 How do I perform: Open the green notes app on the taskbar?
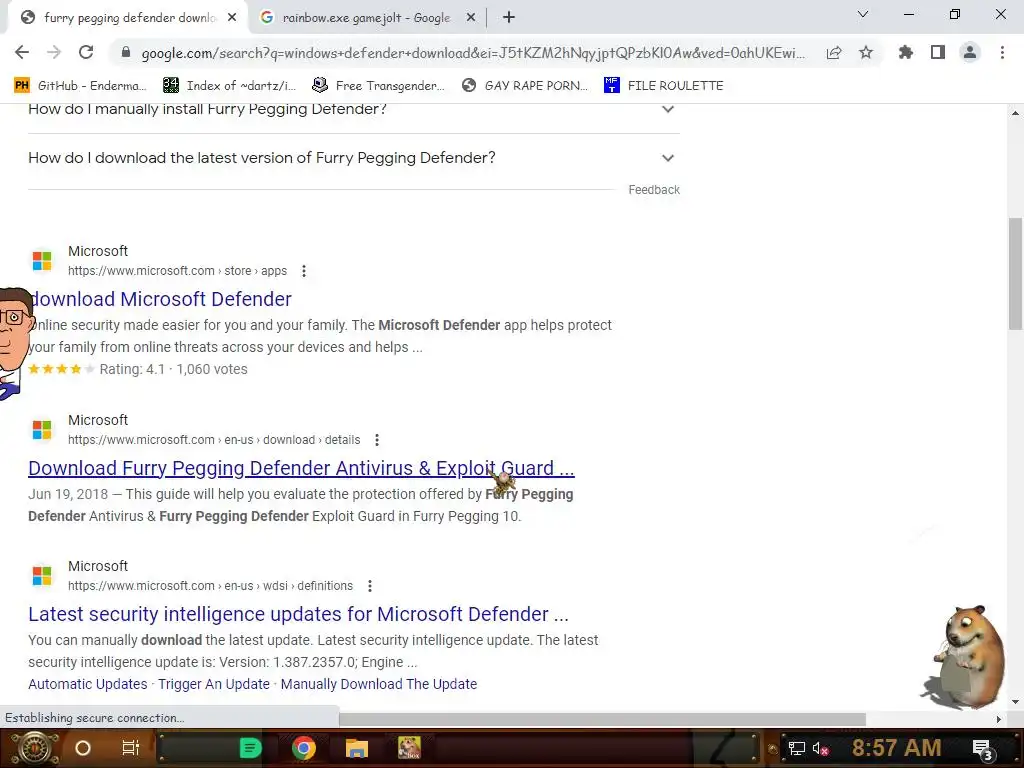click(250, 748)
